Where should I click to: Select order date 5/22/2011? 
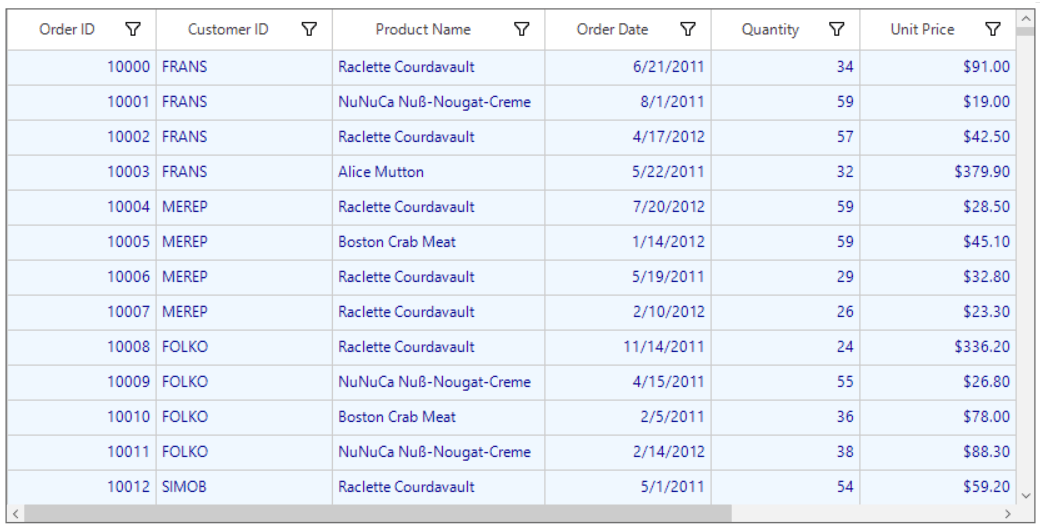point(628,172)
